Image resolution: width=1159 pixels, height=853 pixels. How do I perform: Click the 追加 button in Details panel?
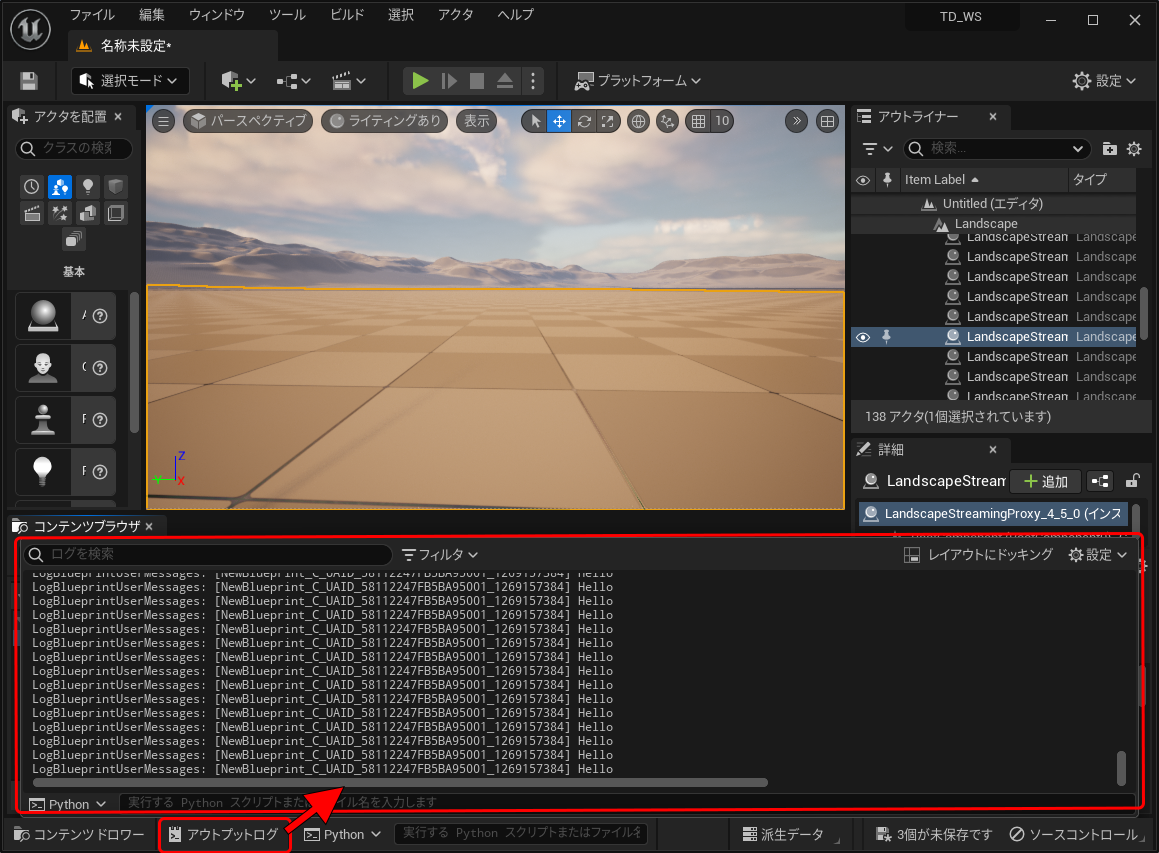1045,481
